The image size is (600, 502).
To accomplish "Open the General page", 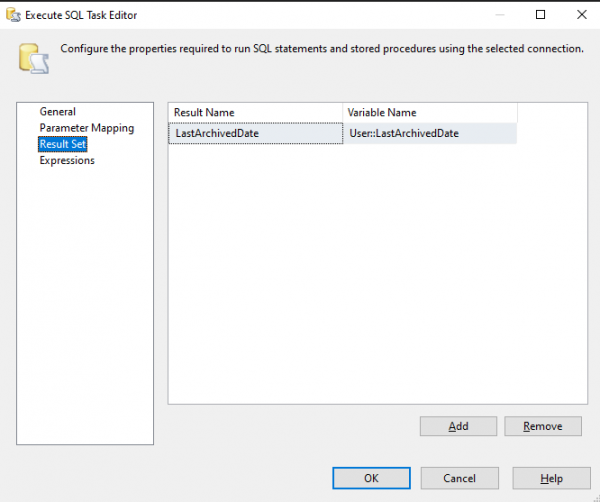I will 57,112.
